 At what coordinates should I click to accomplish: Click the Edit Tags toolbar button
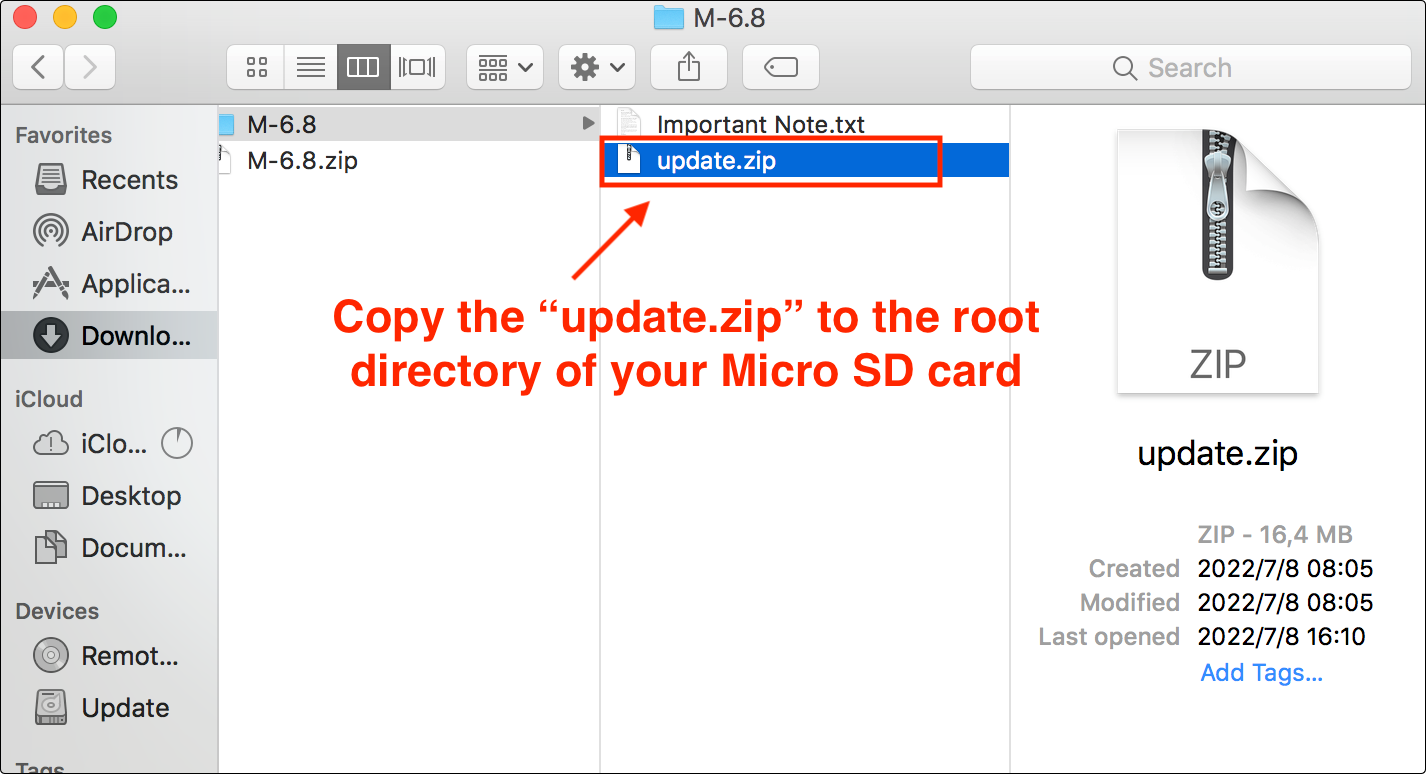point(780,68)
